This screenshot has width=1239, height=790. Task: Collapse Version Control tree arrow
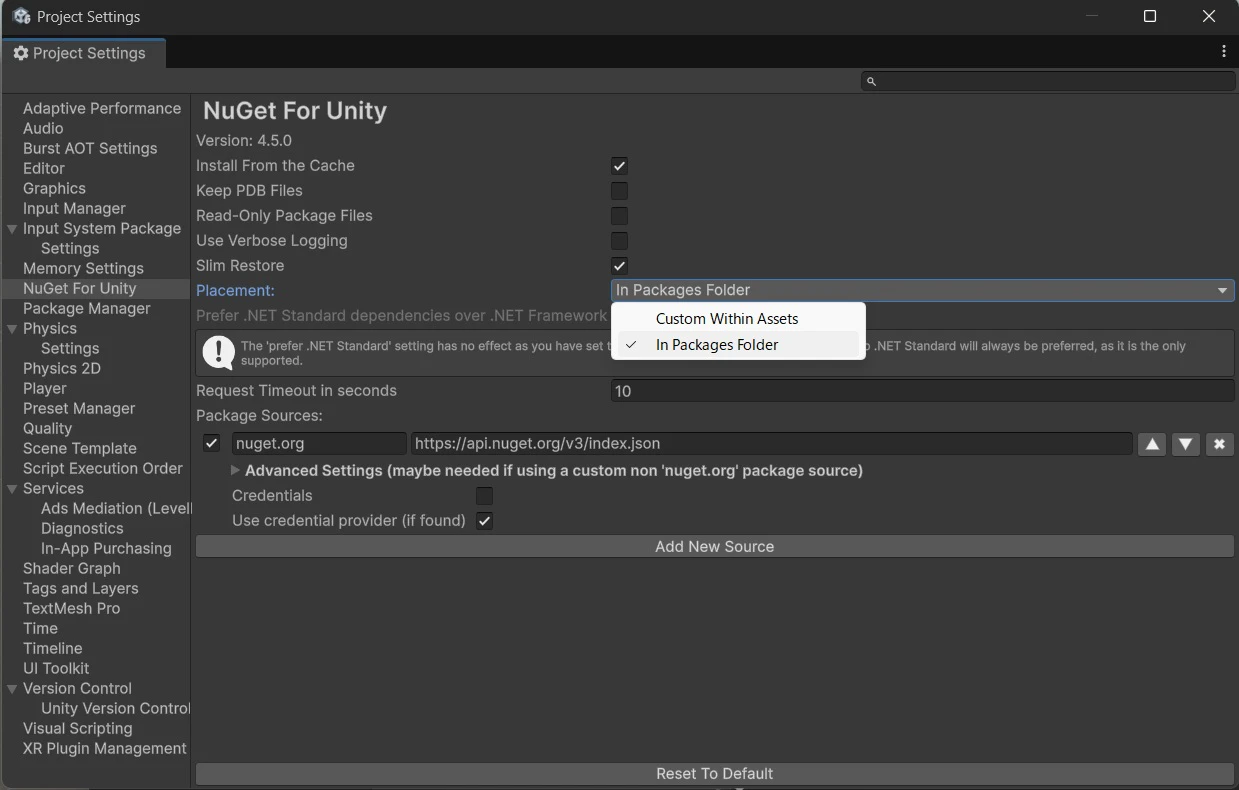12,688
